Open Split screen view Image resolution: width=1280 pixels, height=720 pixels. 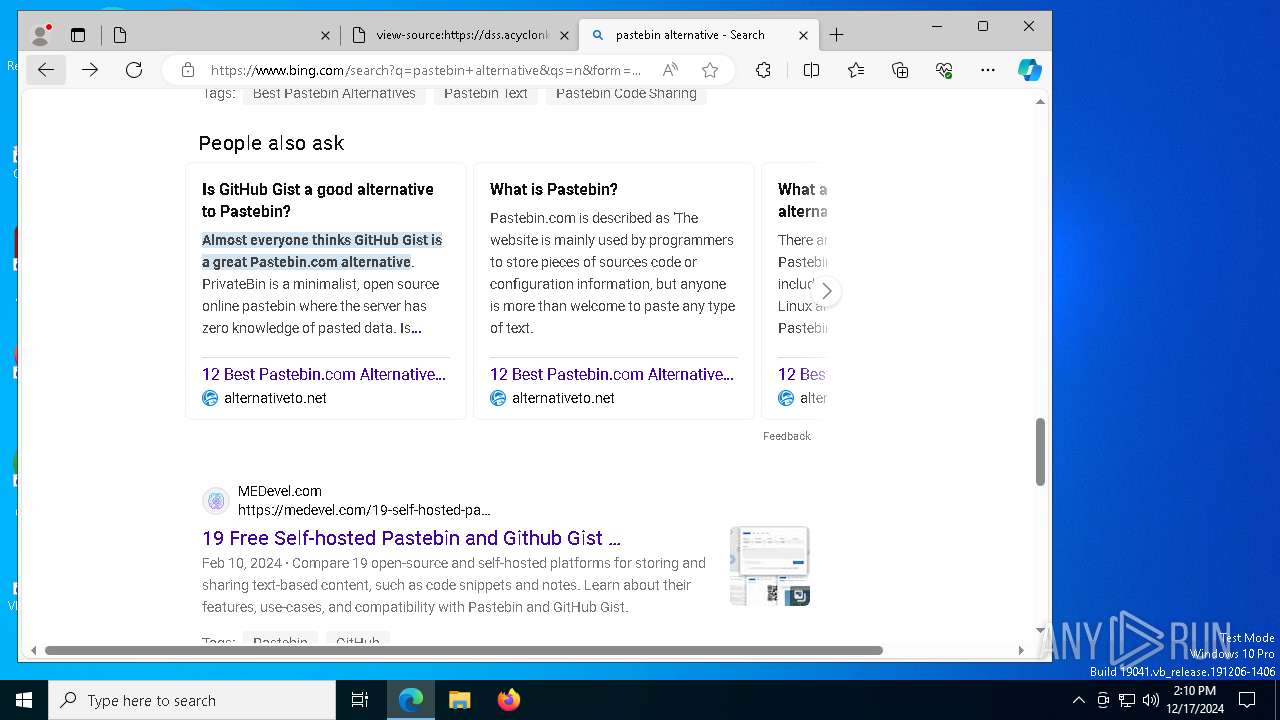pyautogui.click(x=811, y=70)
